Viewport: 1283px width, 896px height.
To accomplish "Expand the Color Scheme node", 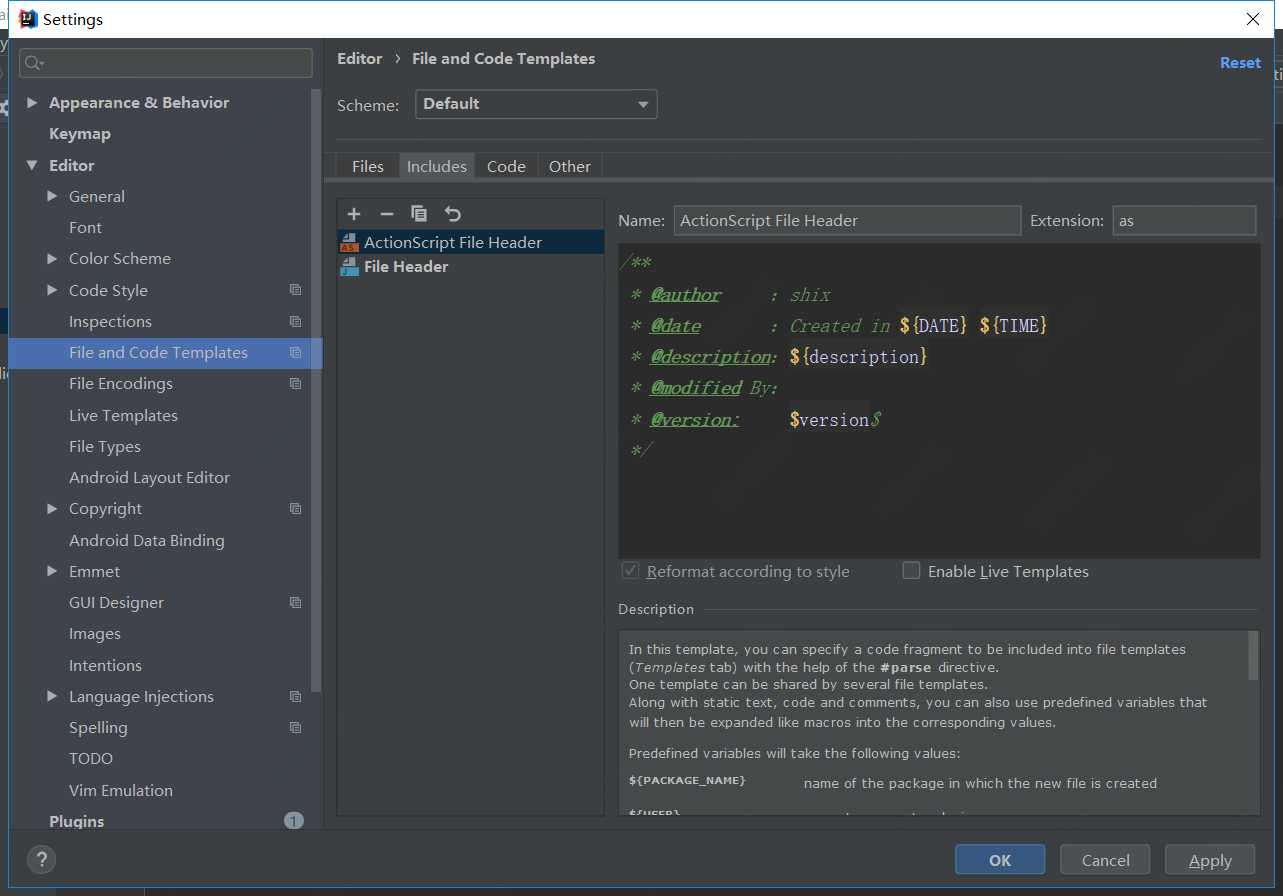I will (x=52, y=258).
